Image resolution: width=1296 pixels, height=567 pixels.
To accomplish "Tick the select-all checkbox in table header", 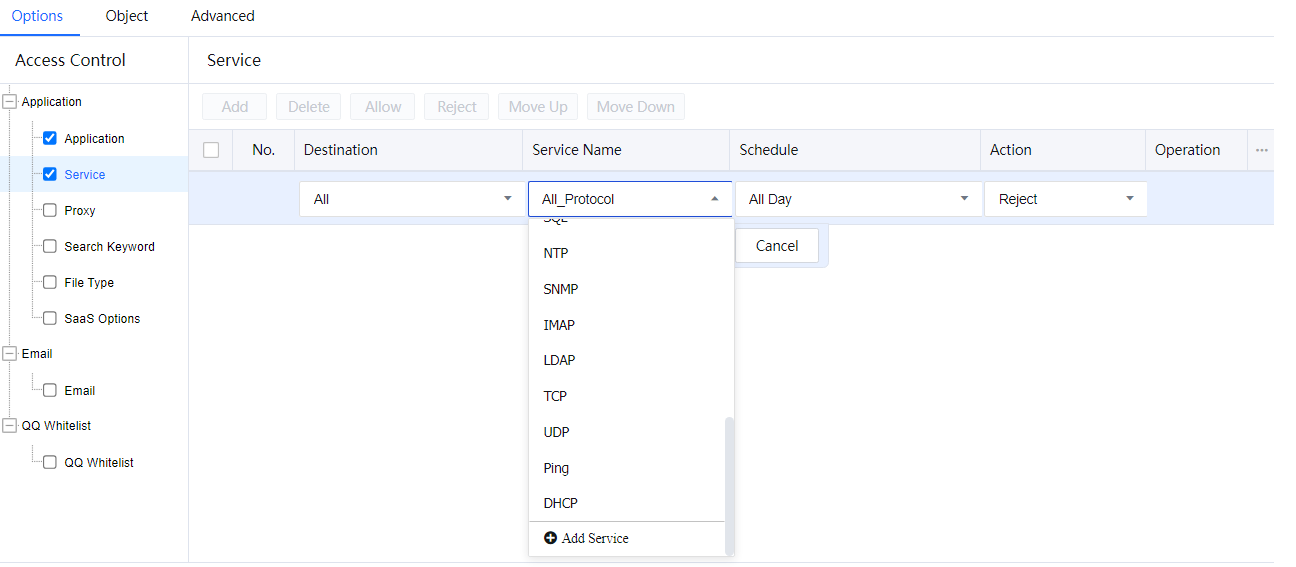I will (211, 150).
